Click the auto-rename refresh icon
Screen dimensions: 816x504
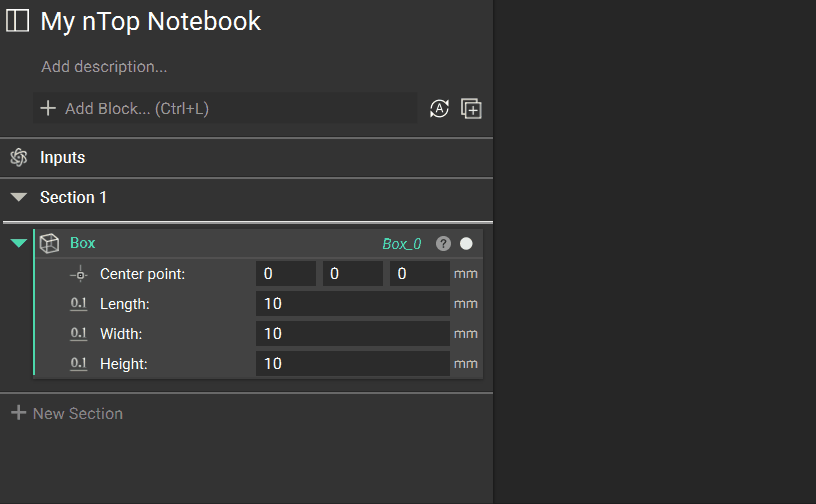point(439,109)
